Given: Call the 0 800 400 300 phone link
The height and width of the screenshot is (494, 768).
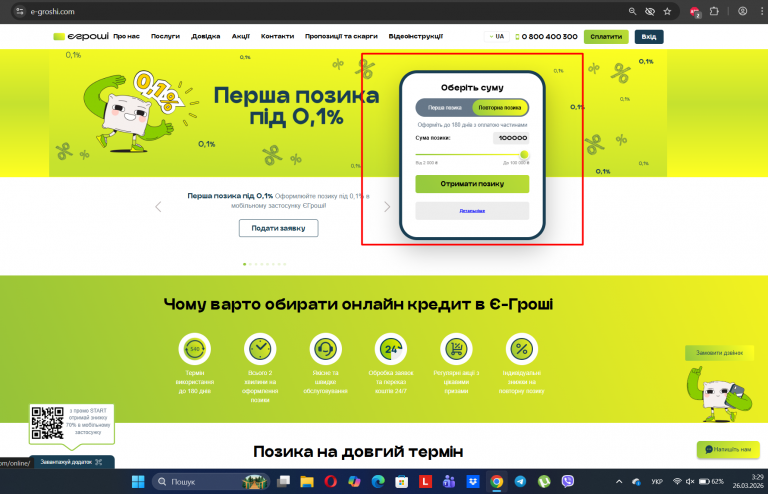Looking at the screenshot, I should (x=547, y=37).
